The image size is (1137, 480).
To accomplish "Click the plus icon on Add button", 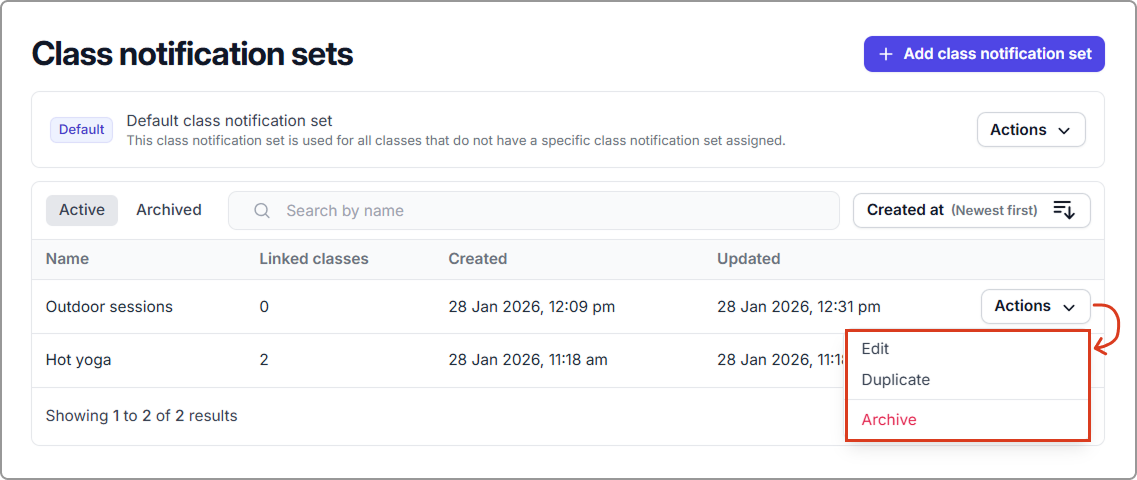I will click(x=885, y=54).
